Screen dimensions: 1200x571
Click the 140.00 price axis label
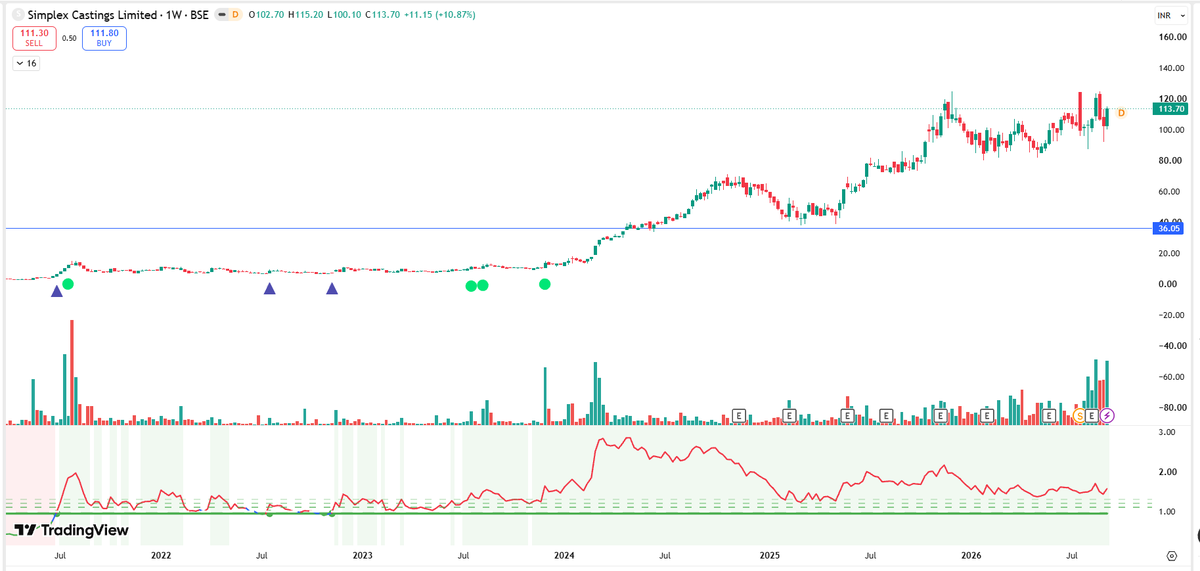click(x=1171, y=68)
